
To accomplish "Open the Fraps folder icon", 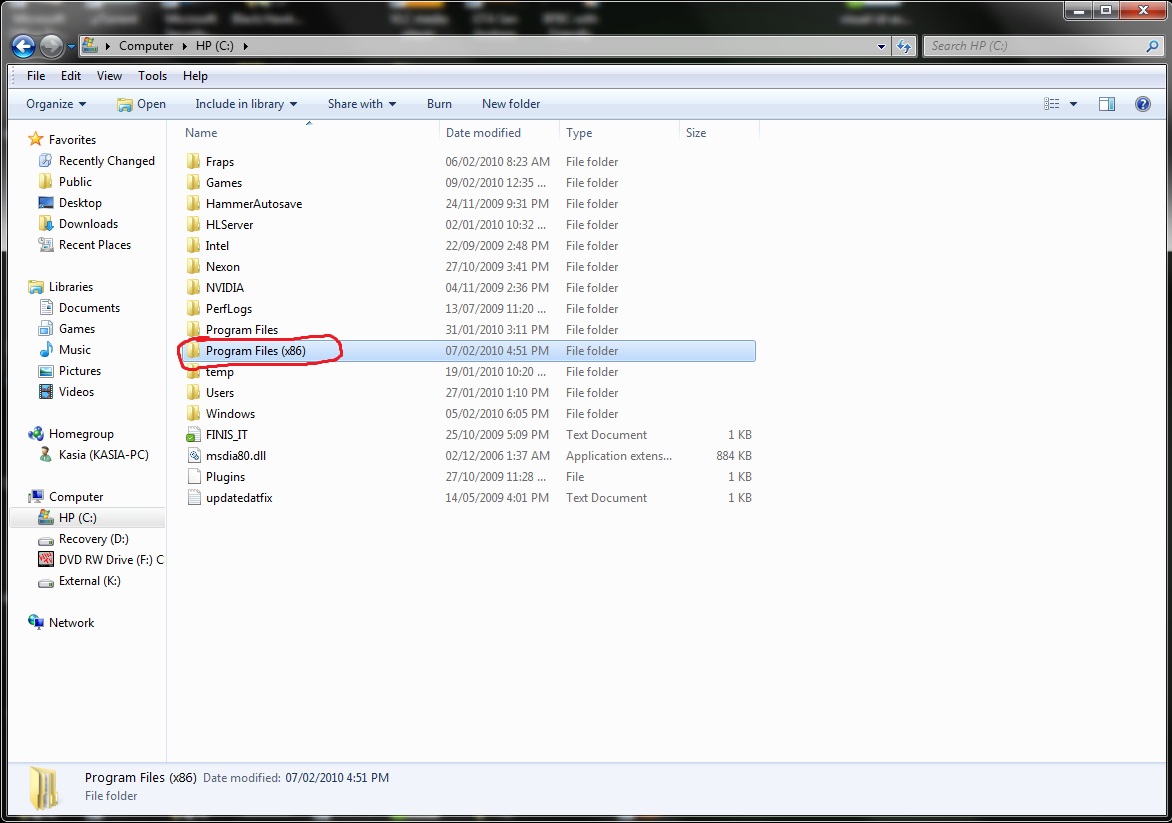I will (194, 161).
